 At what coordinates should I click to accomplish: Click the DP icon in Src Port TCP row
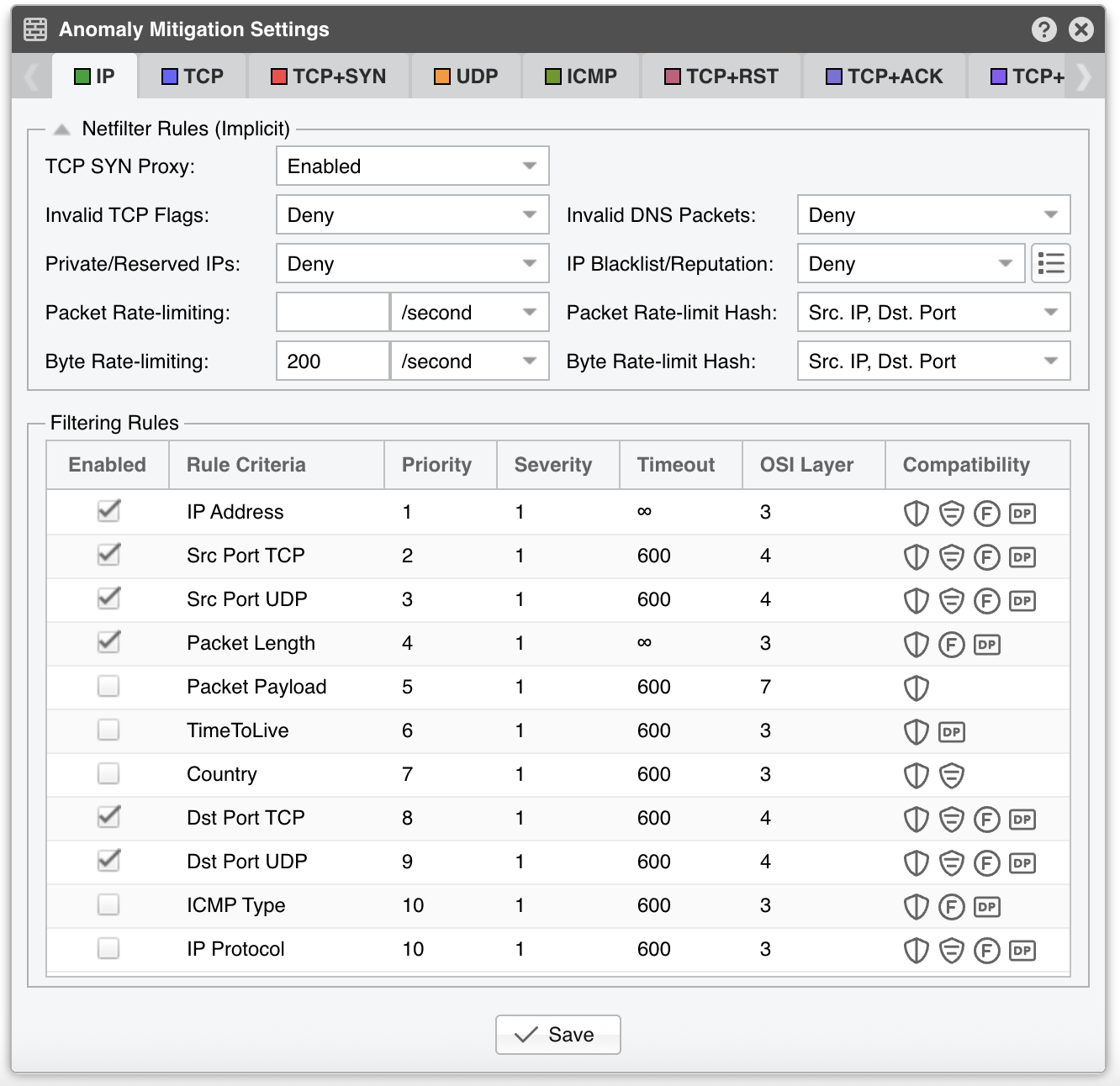[x=1022, y=556]
